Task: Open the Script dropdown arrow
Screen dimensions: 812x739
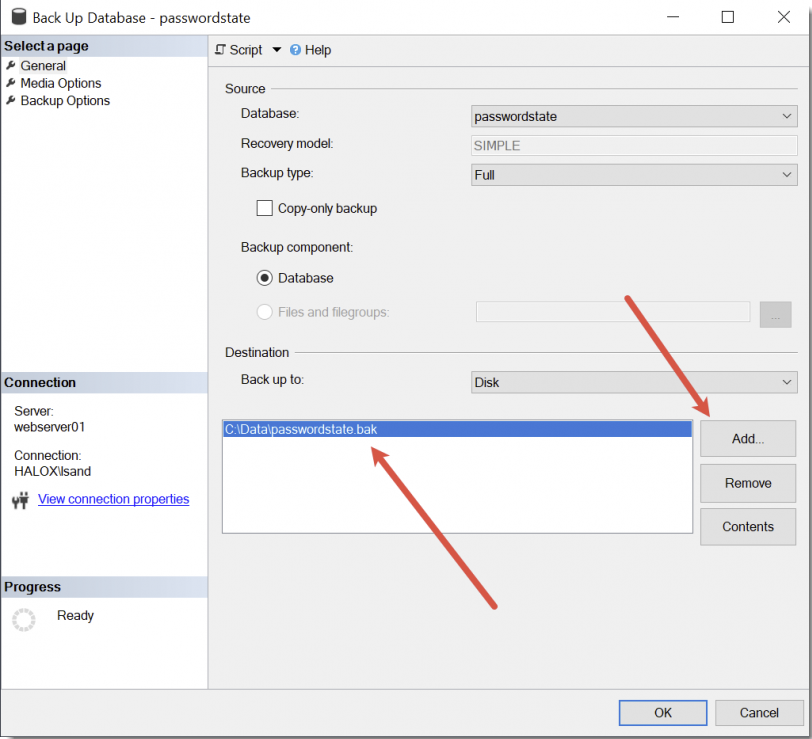Action: click(x=277, y=50)
